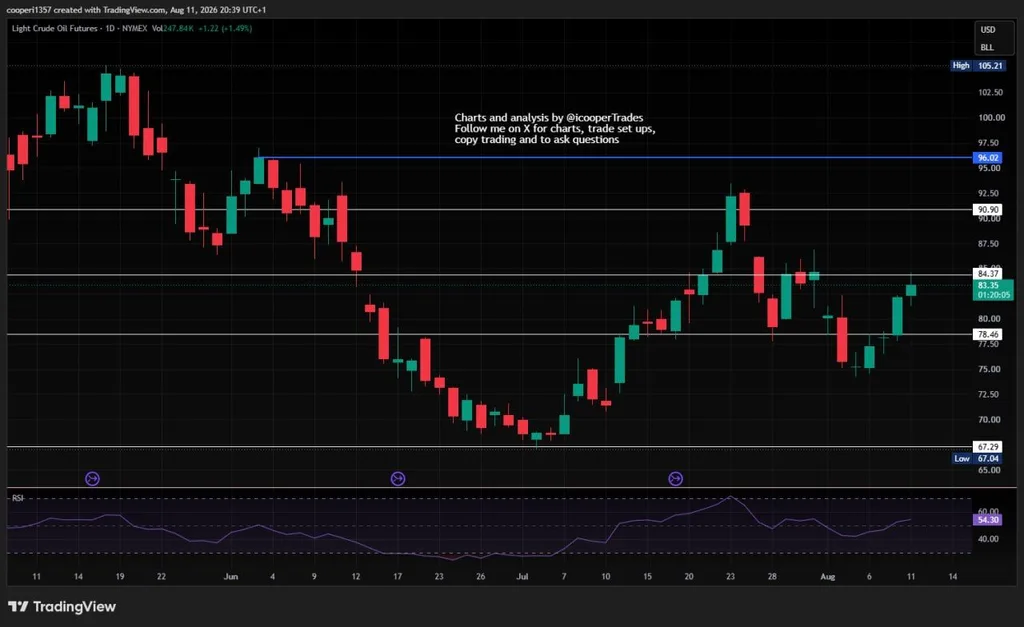Open the contract rollover marker near May 19
This screenshot has width=1024, height=627.
point(93,479)
